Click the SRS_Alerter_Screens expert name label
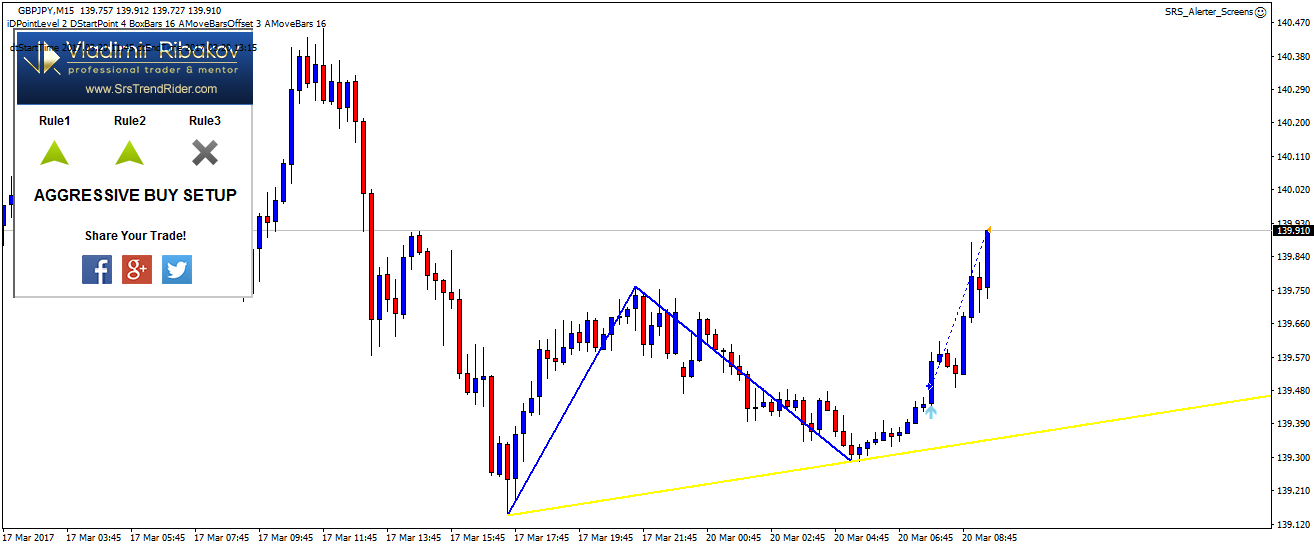Viewport: 1314px width, 549px height. point(1208,12)
